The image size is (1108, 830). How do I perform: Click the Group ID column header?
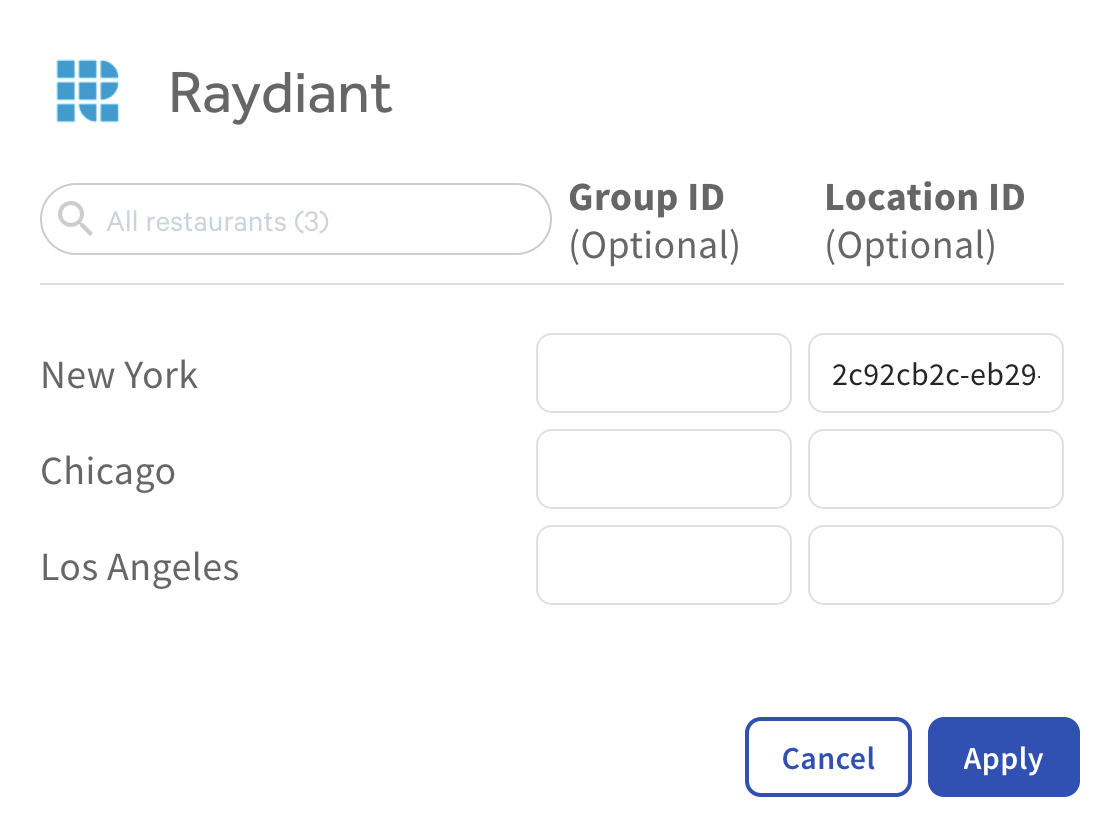coord(647,198)
